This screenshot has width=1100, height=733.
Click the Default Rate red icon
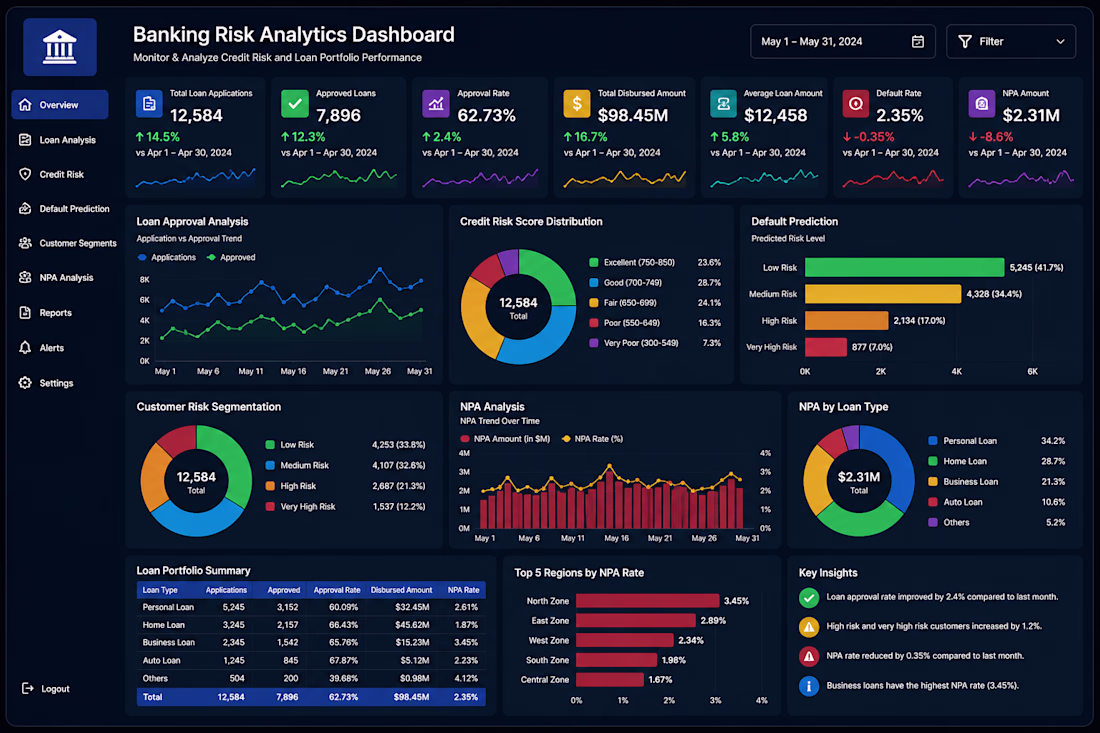pos(856,104)
